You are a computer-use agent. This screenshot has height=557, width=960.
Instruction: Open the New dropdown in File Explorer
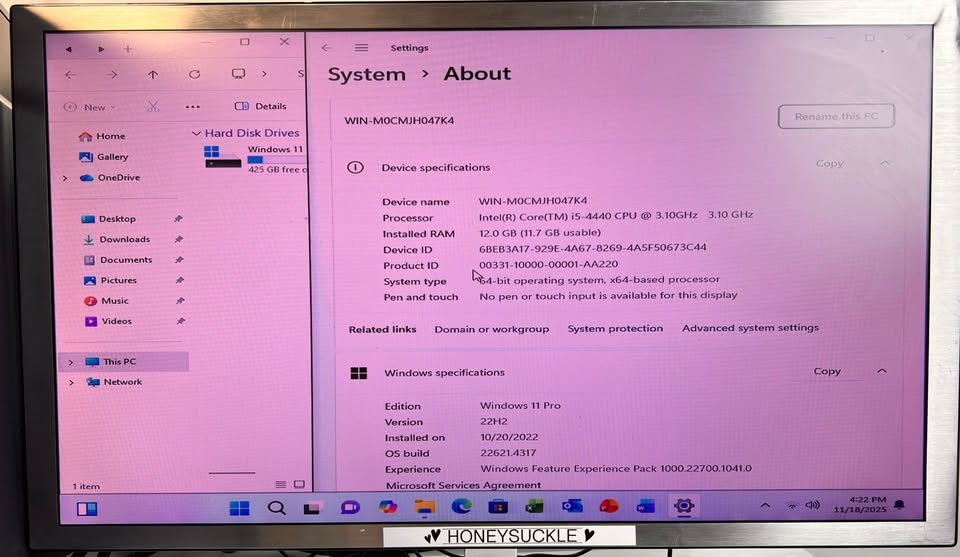coord(89,107)
